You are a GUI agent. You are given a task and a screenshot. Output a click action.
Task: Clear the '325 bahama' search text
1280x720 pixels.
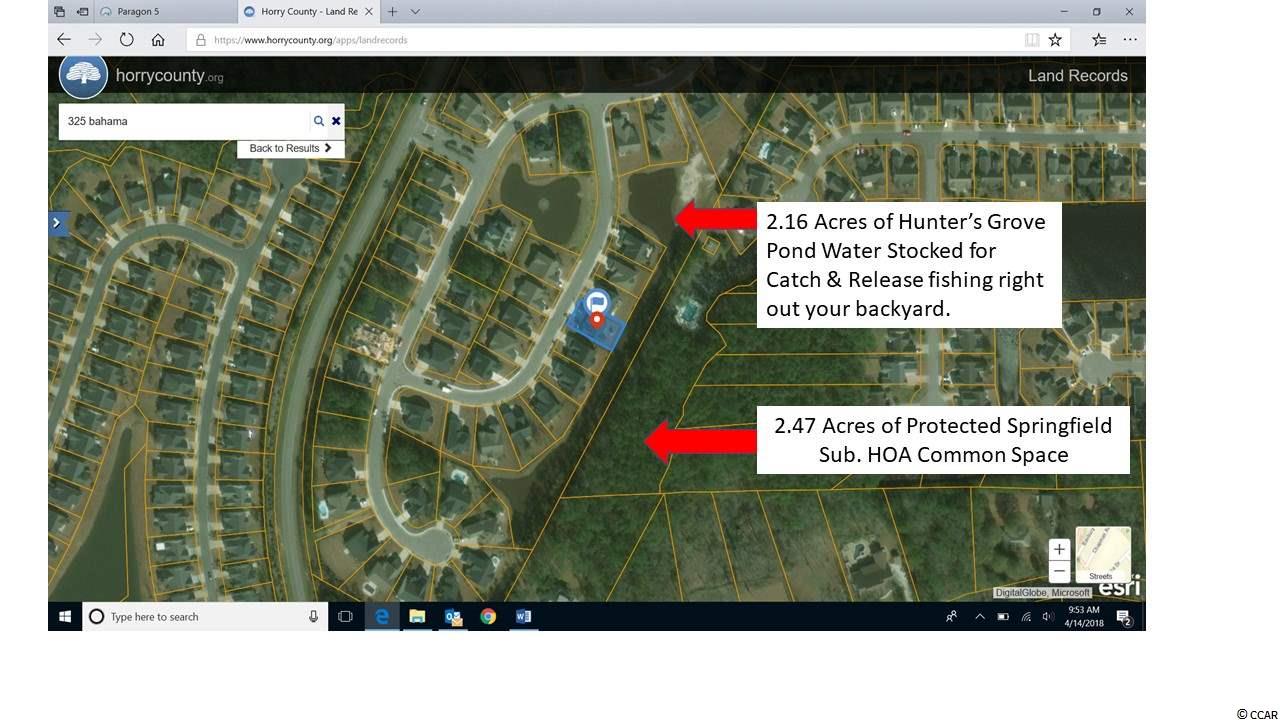click(336, 121)
